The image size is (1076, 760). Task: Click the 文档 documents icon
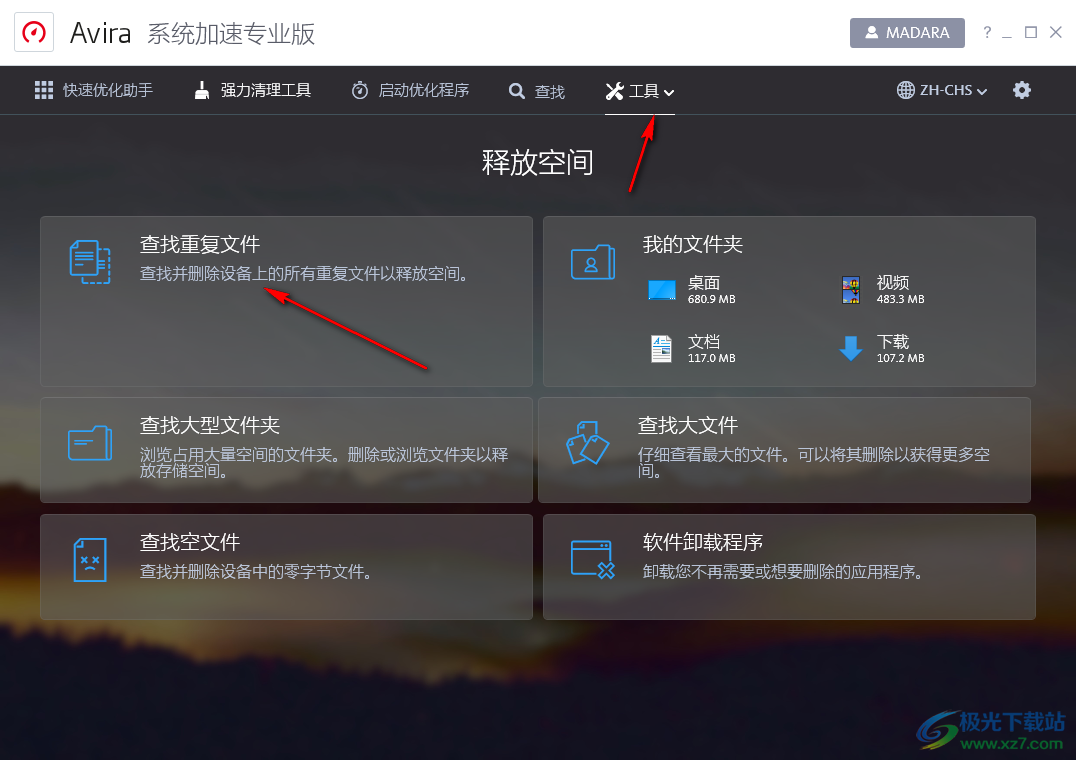(x=662, y=348)
